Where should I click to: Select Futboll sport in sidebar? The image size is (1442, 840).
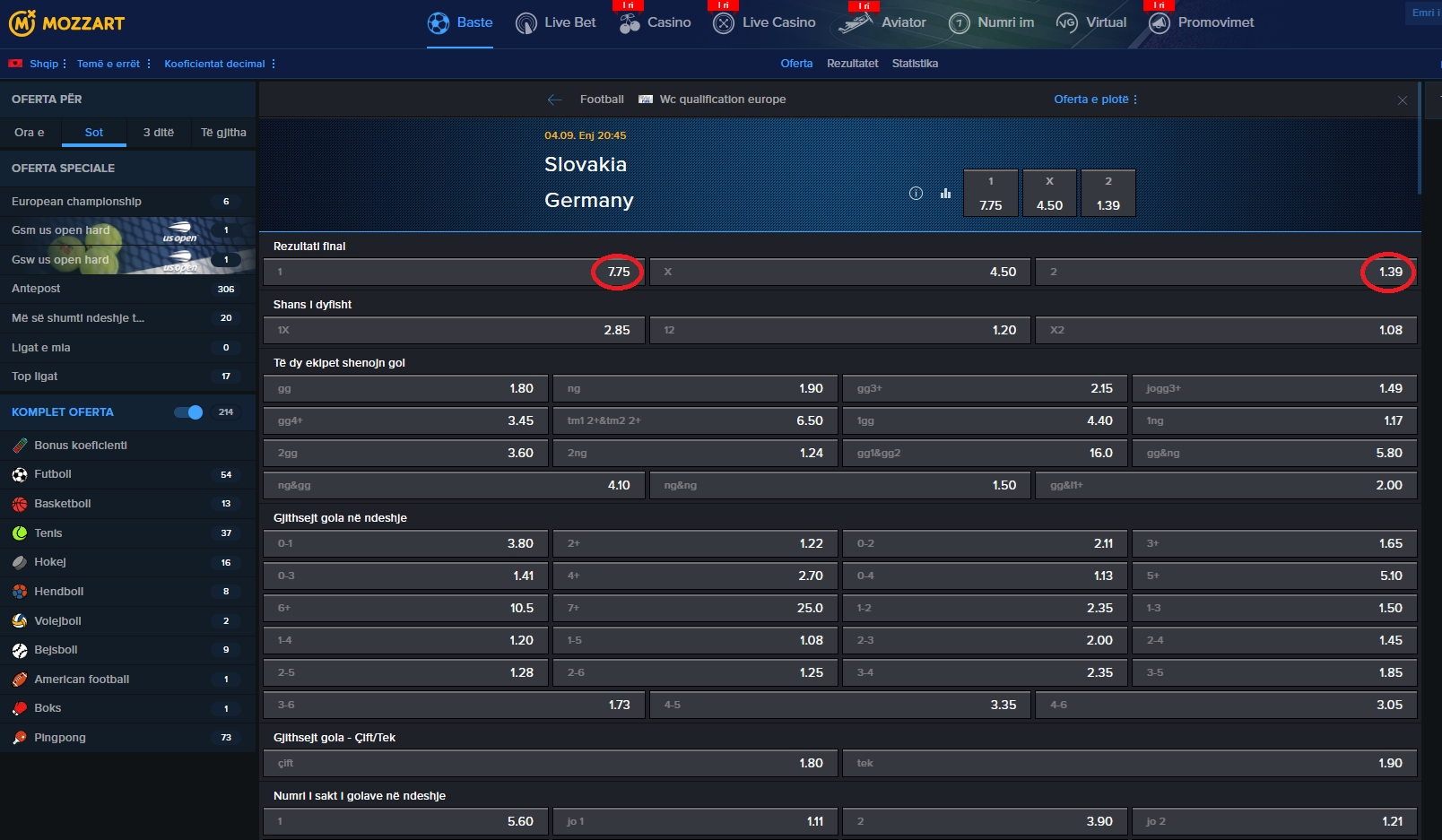(x=127, y=474)
